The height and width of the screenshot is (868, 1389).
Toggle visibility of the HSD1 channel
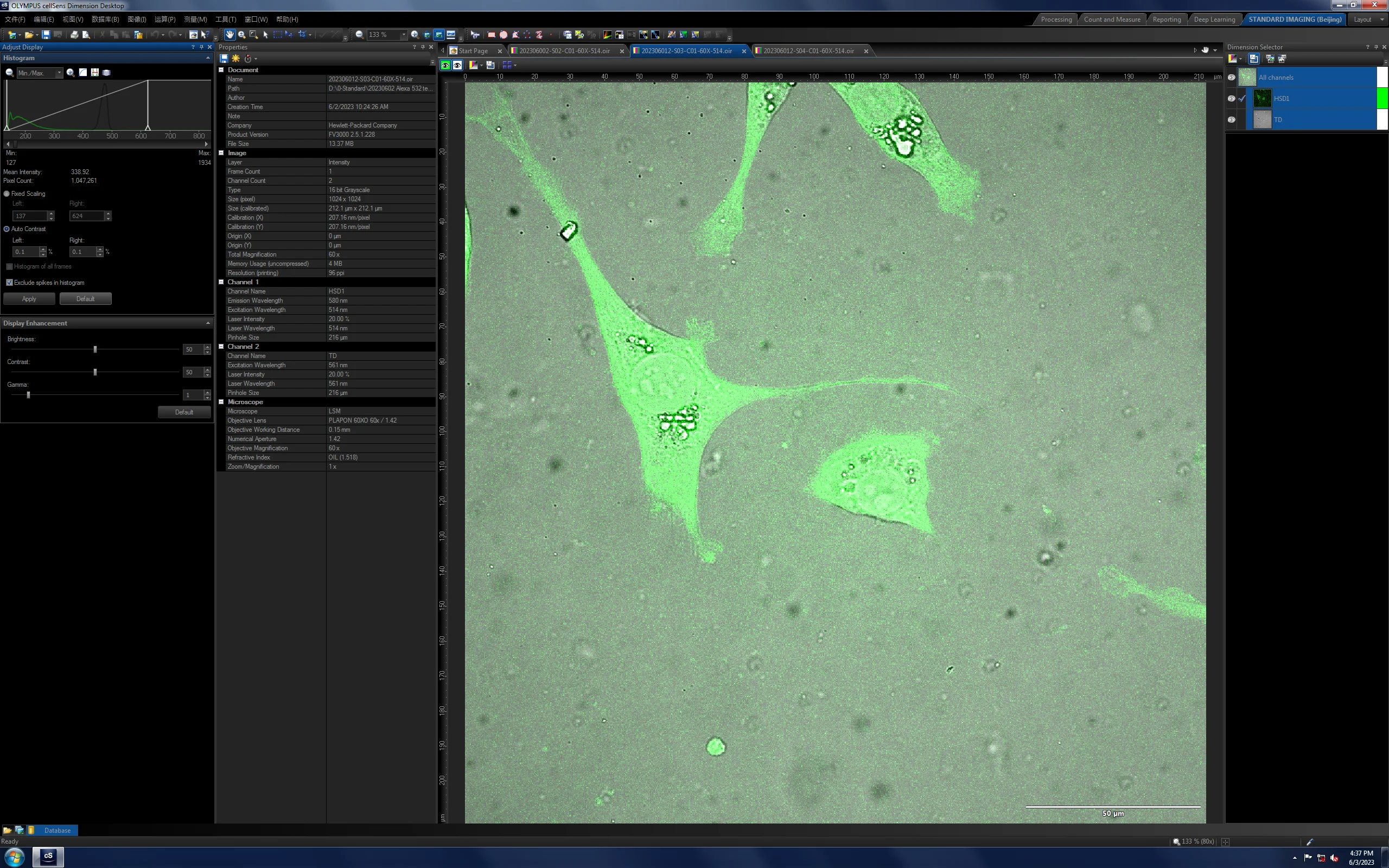1231,99
